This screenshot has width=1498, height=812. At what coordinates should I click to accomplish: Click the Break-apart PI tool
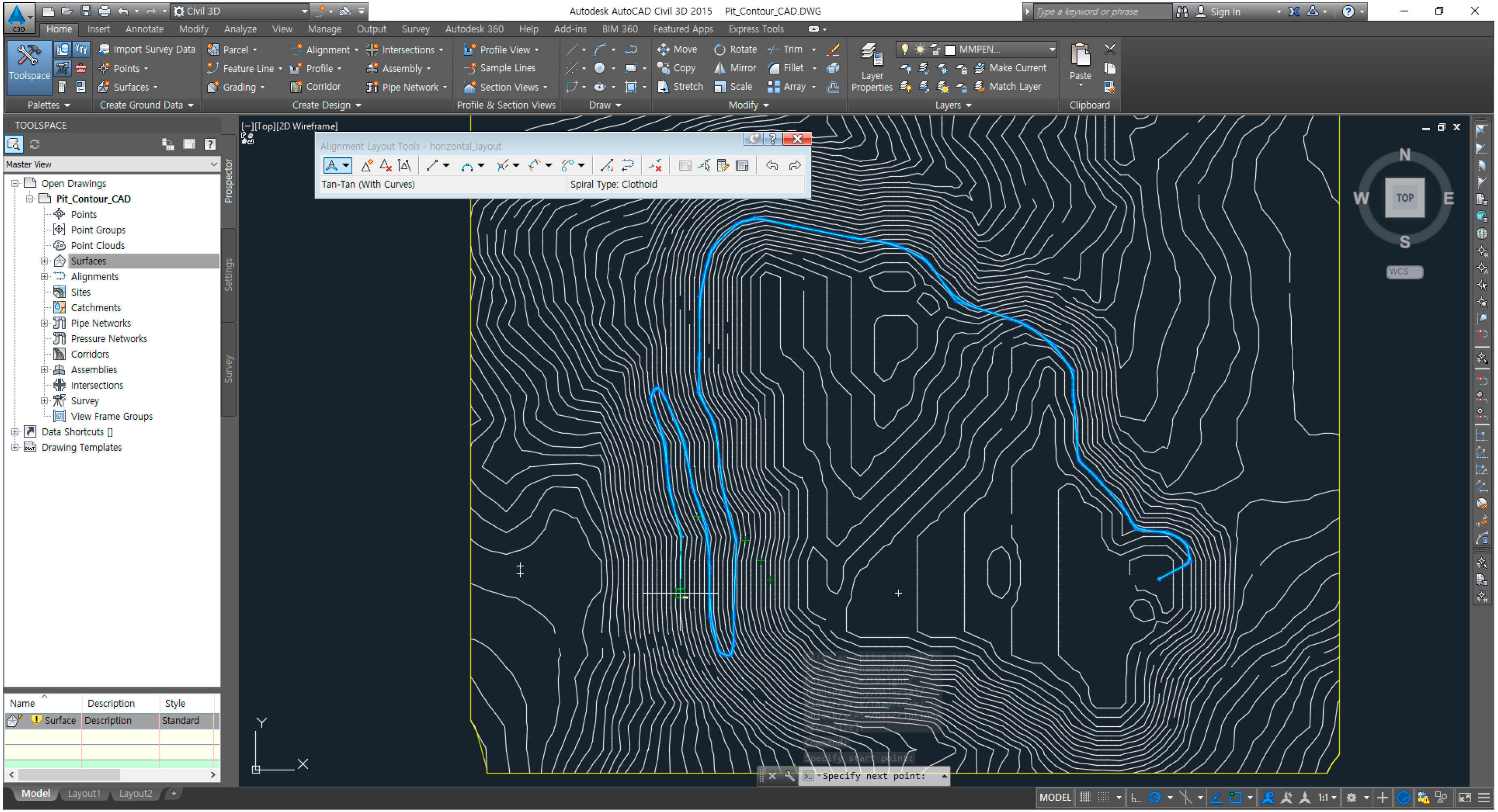point(405,166)
